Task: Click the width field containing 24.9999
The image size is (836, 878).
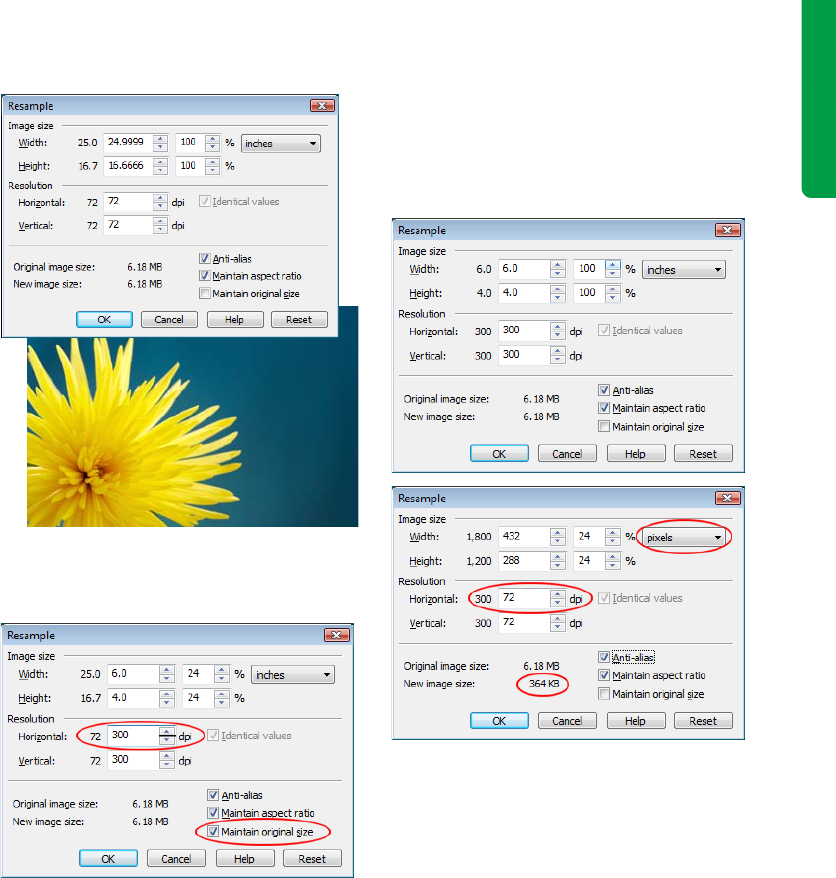Action: (x=128, y=142)
